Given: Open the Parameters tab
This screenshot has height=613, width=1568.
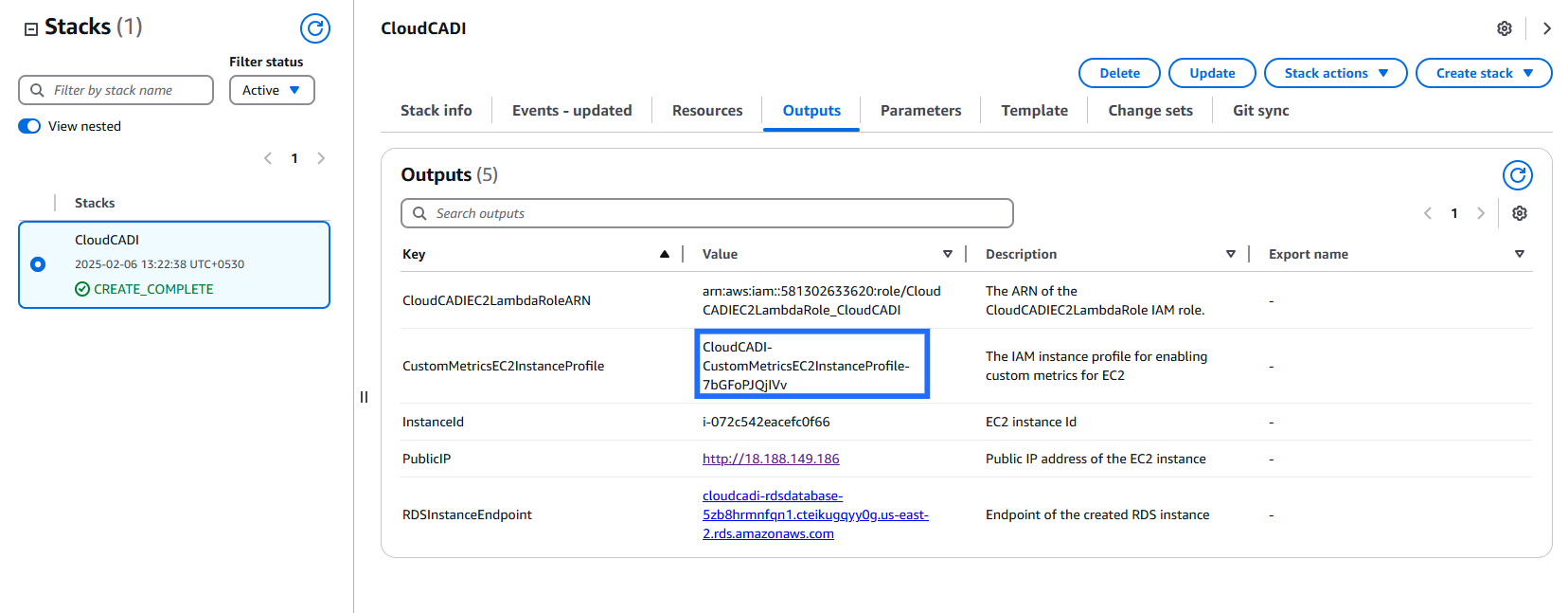Looking at the screenshot, I should pyautogui.click(x=920, y=110).
